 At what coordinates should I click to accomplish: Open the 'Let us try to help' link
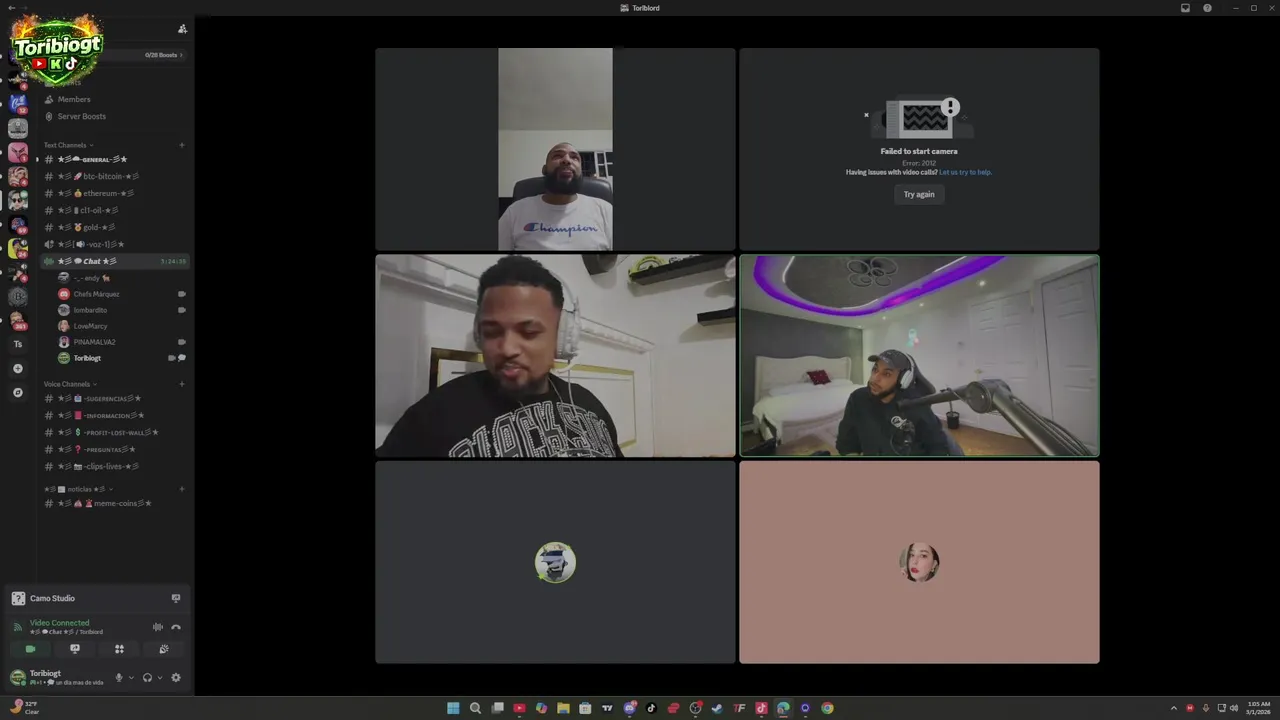[x=965, y=172]
